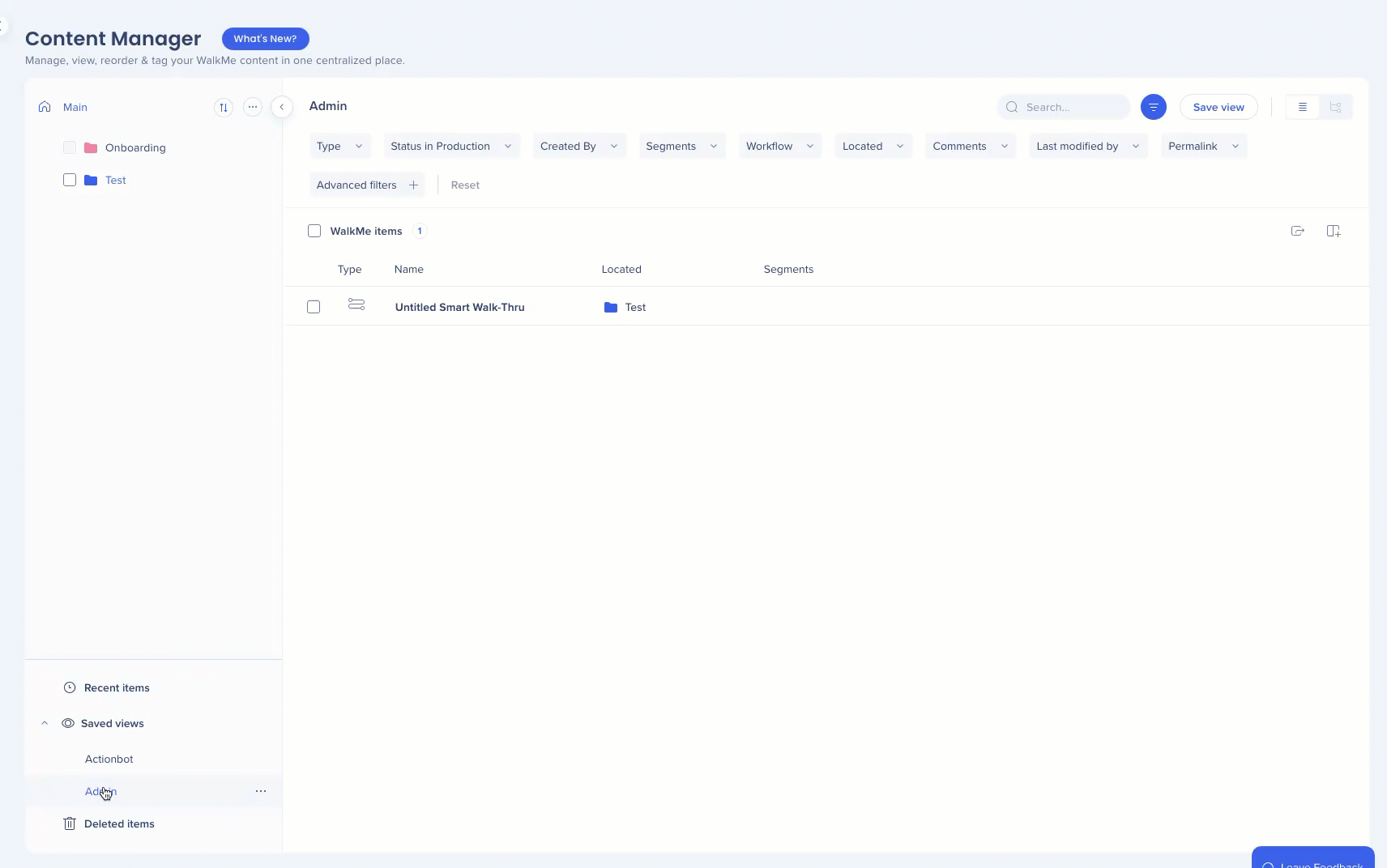Viewport: 1387px width, 868px height.
Task: Open the Created By filter dropdown
Action: point(579,146)
